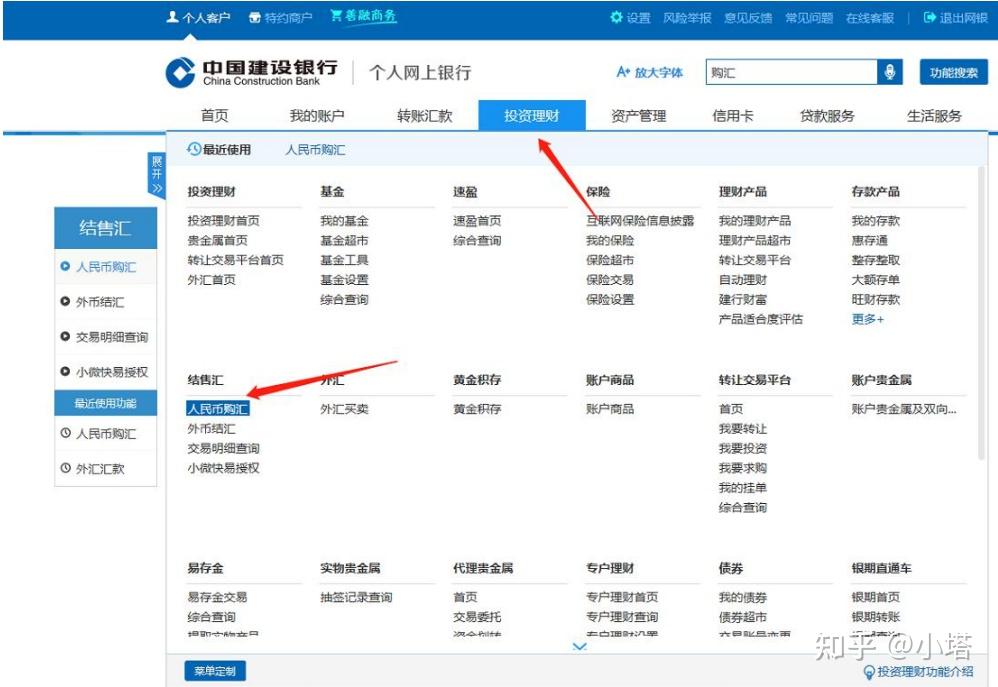Open the 资产管理 tab
Screen dimensions: 998x687
638,115
